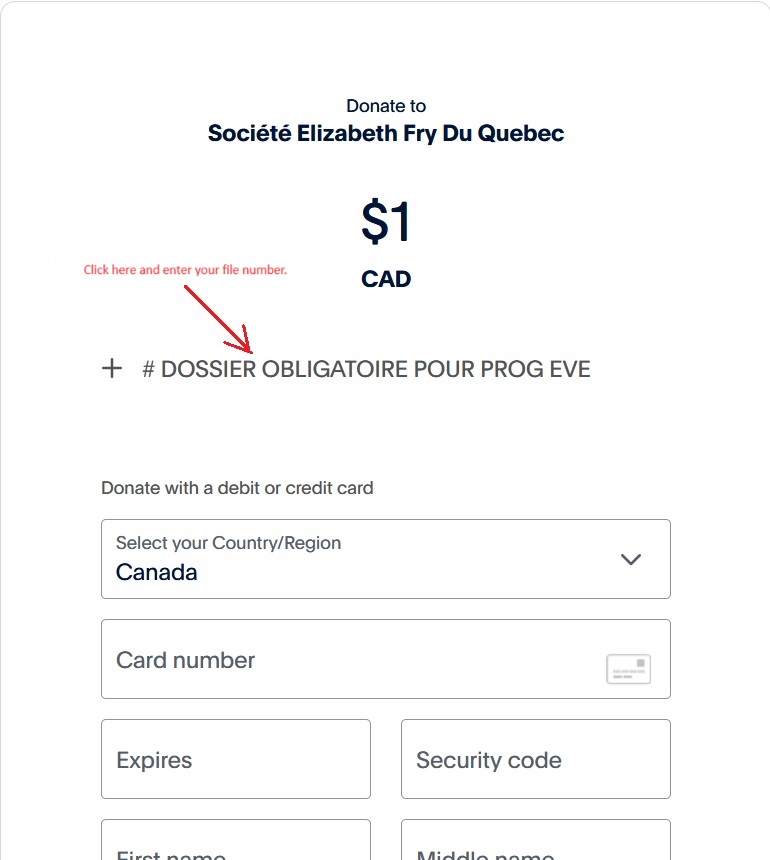Click the plus icon beside DOSSIER OBLIGATOIRE

(x=111, y=369)
